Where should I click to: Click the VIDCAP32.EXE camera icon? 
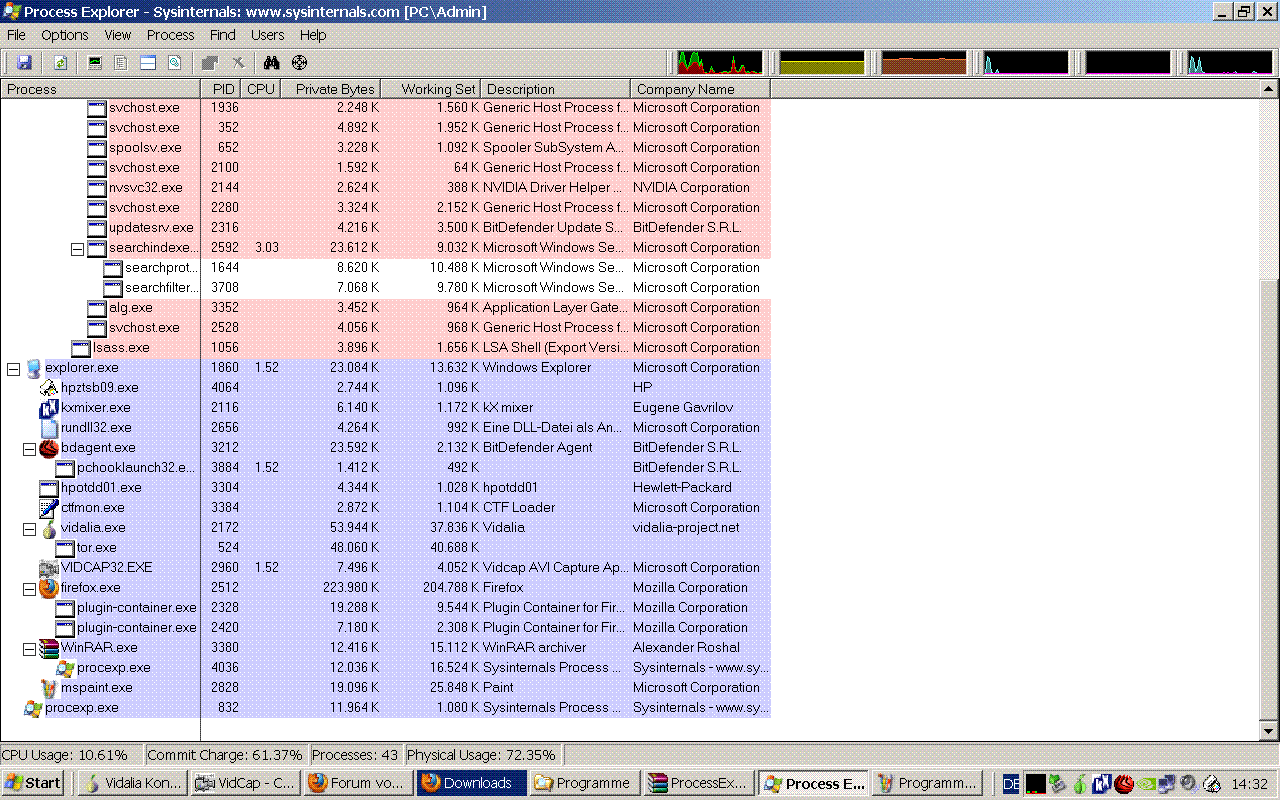pos(49,568)
